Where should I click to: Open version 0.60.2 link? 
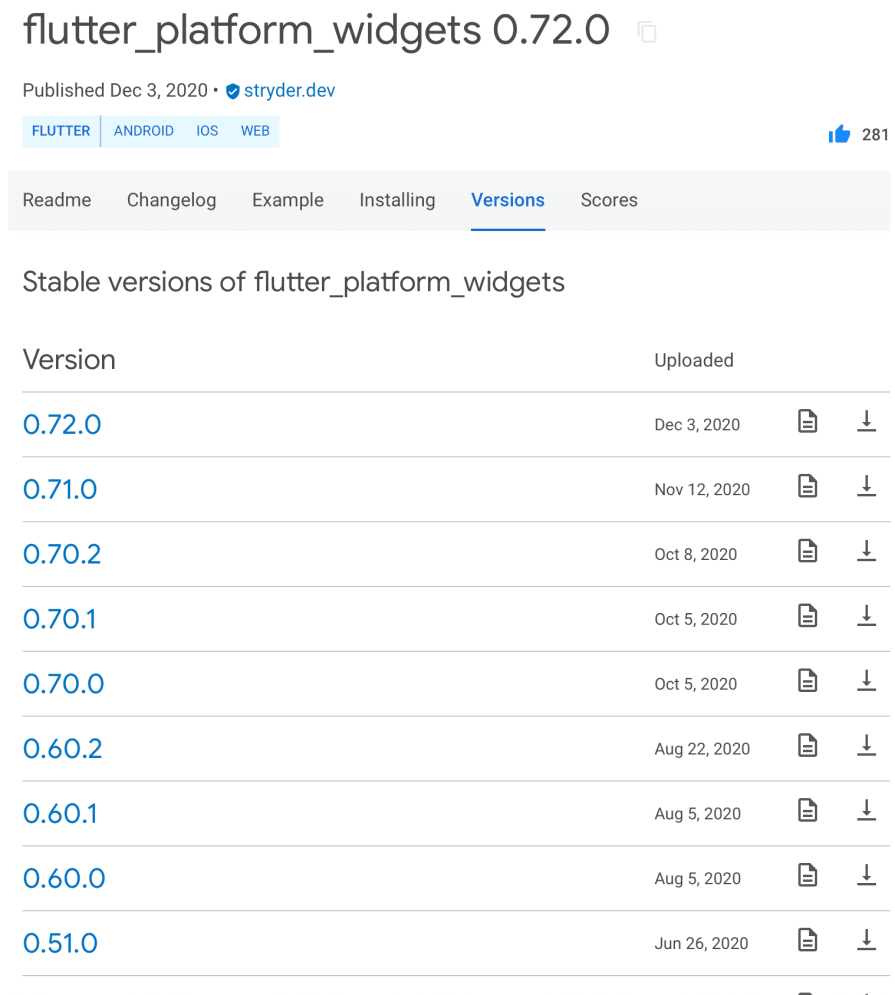tap(63, 749)
